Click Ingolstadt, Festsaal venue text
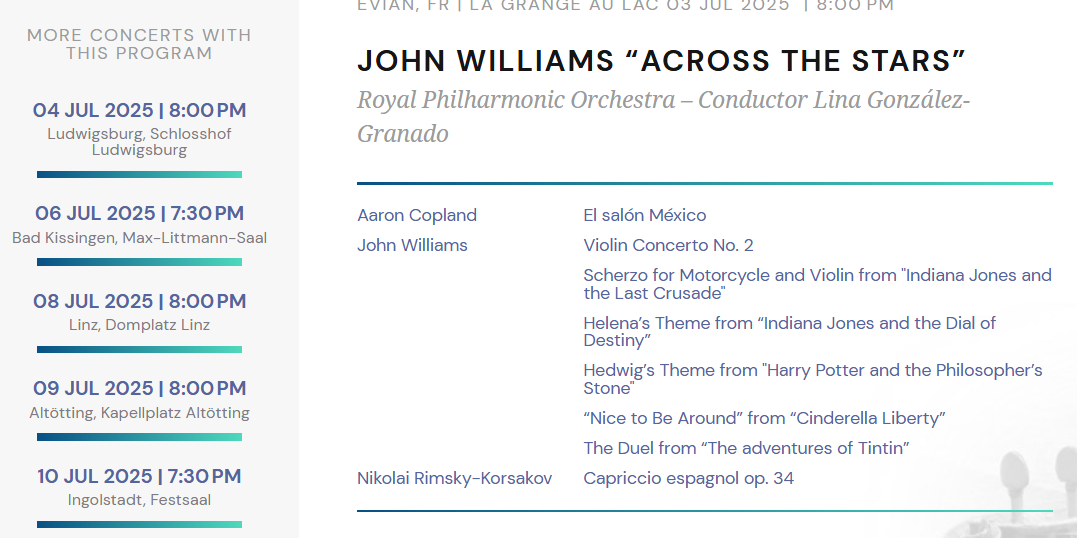 pyautogui.click(x=139, y=500)
